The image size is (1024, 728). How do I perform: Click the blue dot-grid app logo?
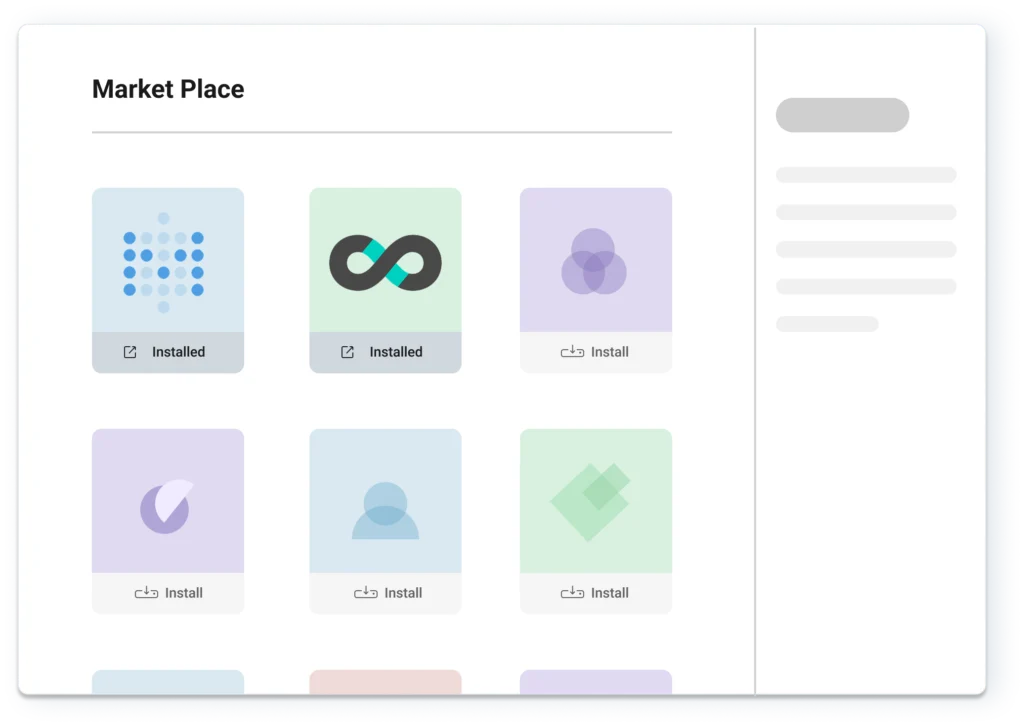click(163, 261)
